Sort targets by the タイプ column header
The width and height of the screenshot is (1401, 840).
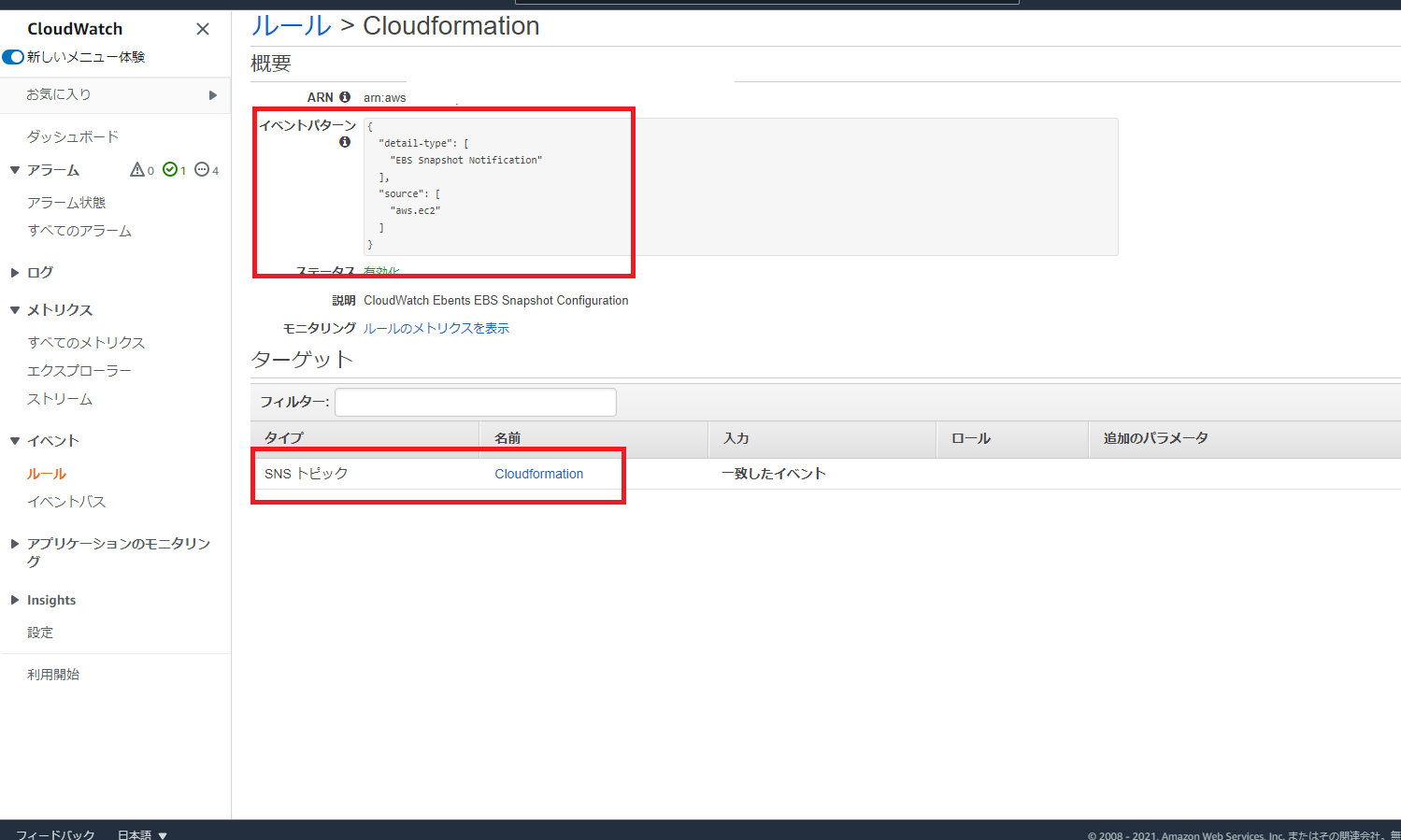click(365, 438)
